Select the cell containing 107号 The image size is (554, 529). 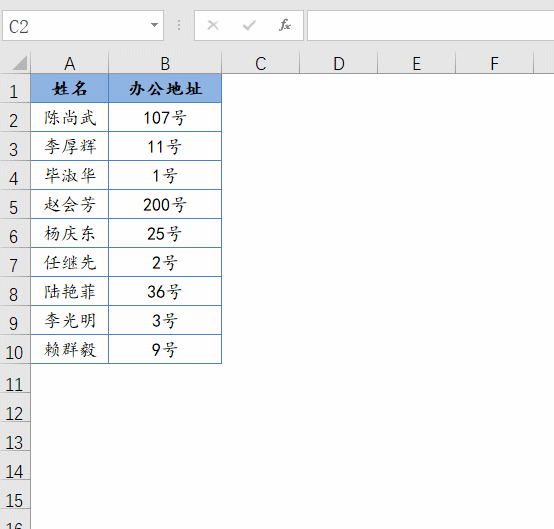click(x=165, y=117)
